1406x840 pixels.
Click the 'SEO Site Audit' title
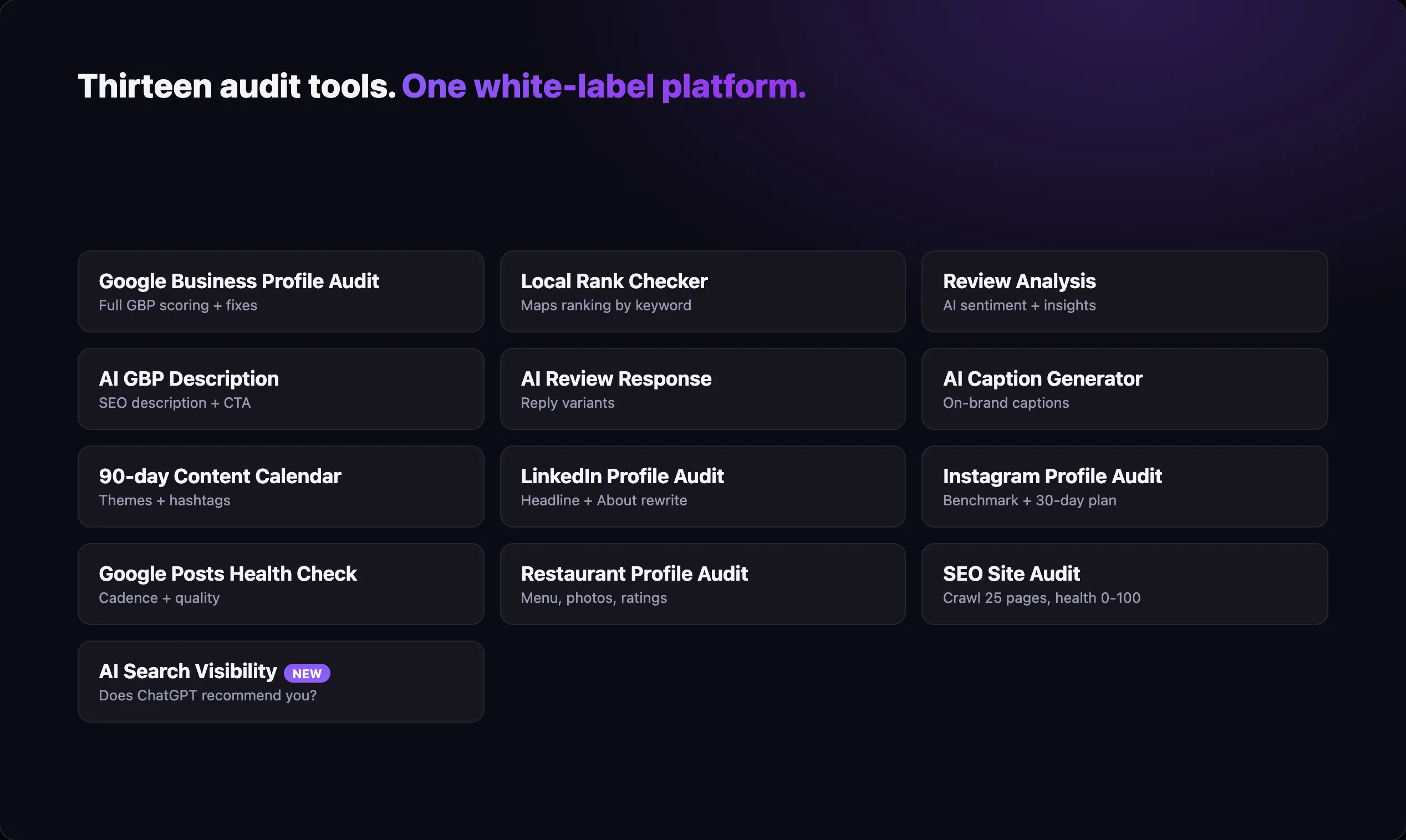(x=1011, y=574)
